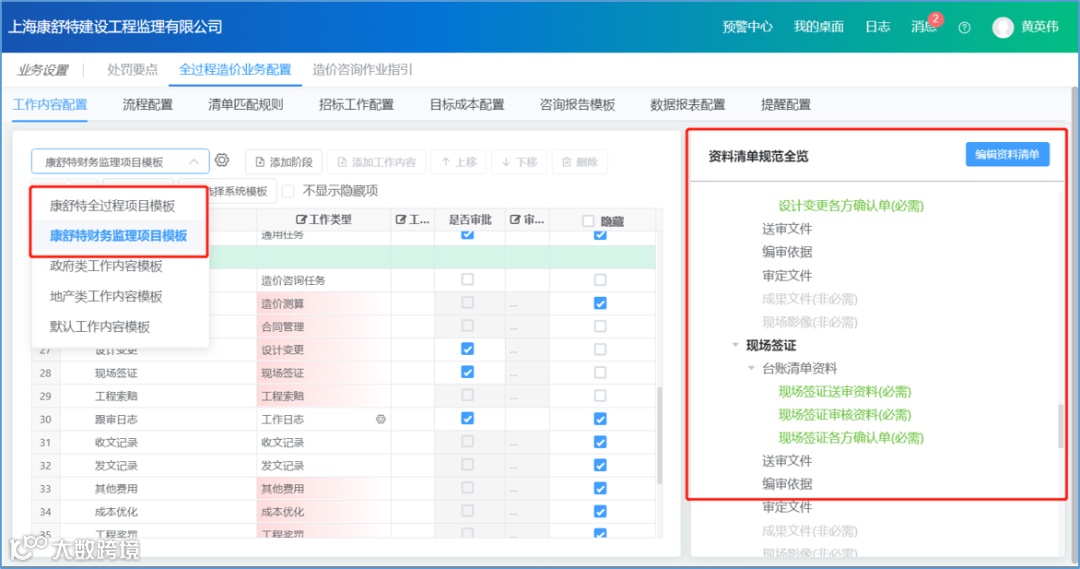Click the 删除 button
The width and height of the screenshot is (1080, 569).
click(x=579, y=162)
